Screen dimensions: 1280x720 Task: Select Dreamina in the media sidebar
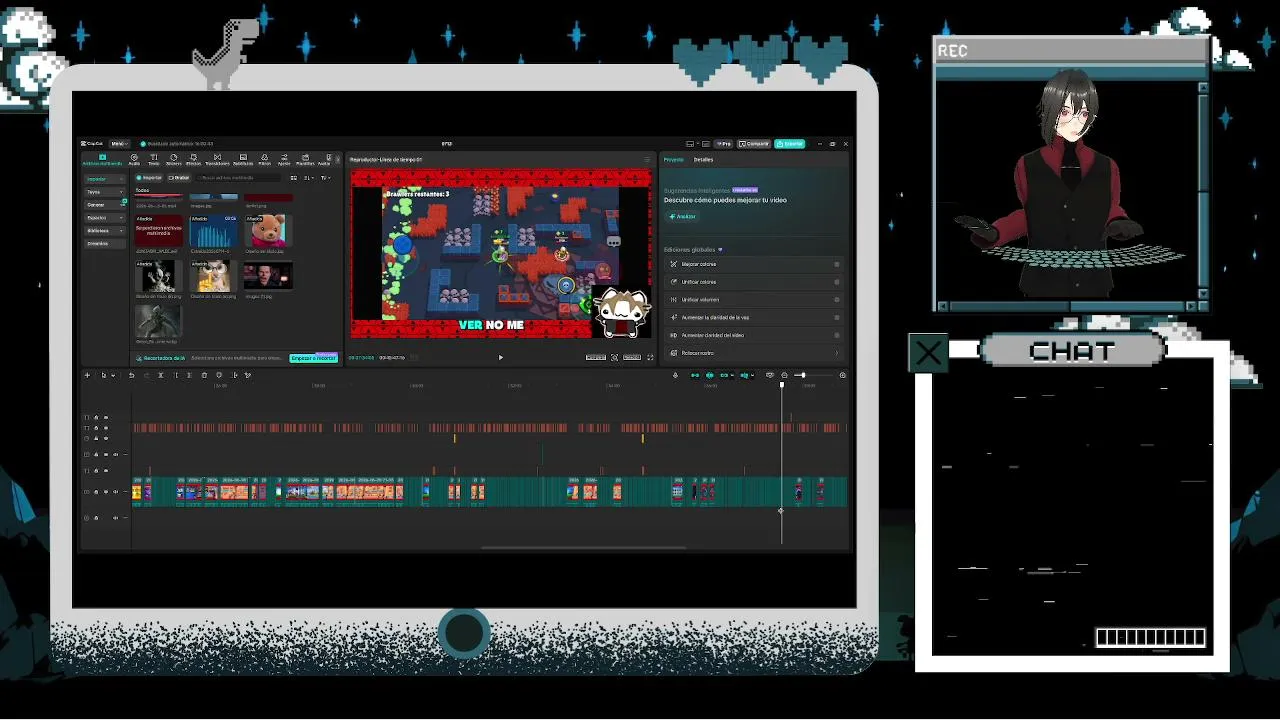(104, 244)
